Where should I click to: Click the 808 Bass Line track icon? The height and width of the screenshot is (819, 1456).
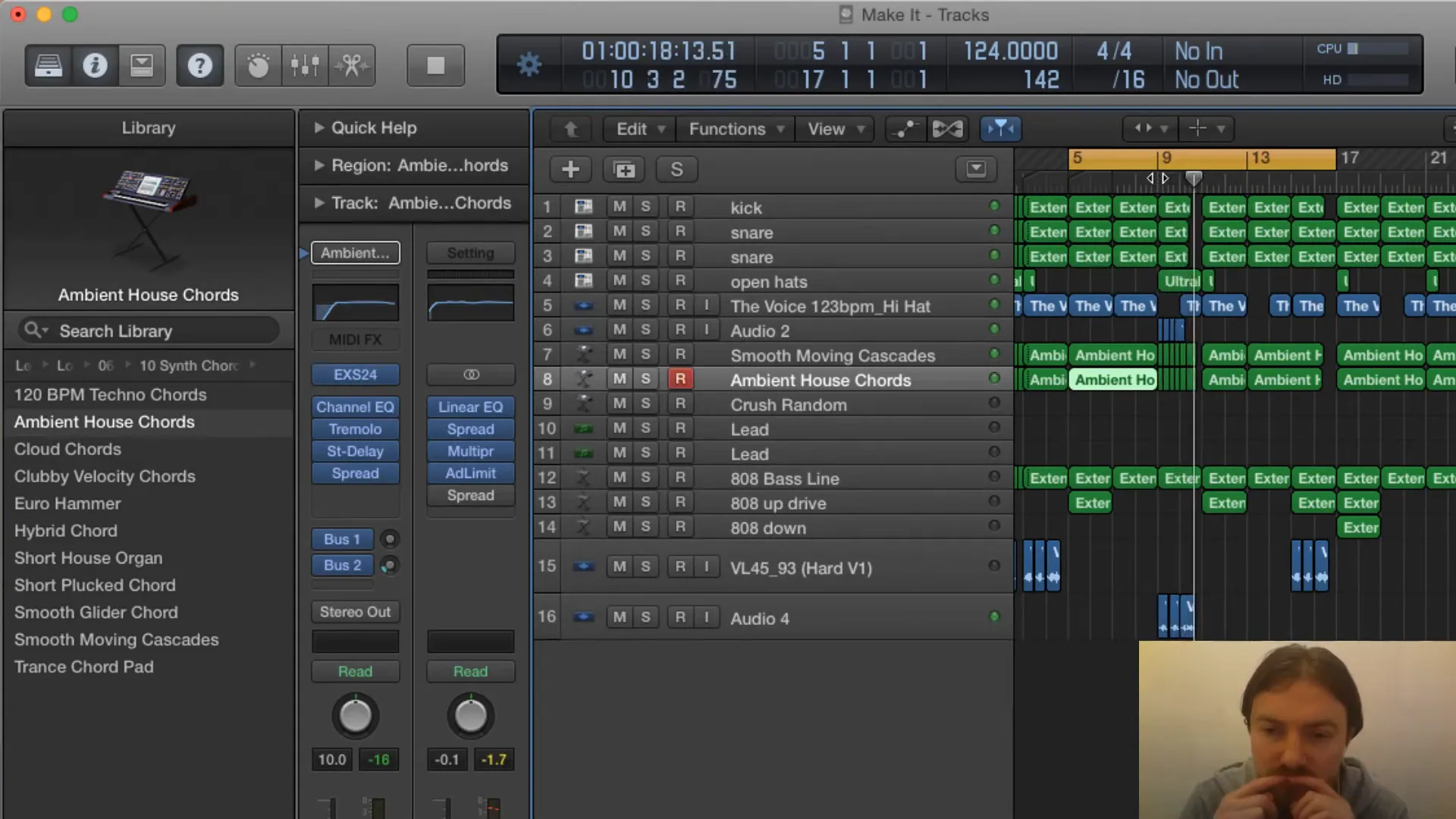[x=583, y=478]
